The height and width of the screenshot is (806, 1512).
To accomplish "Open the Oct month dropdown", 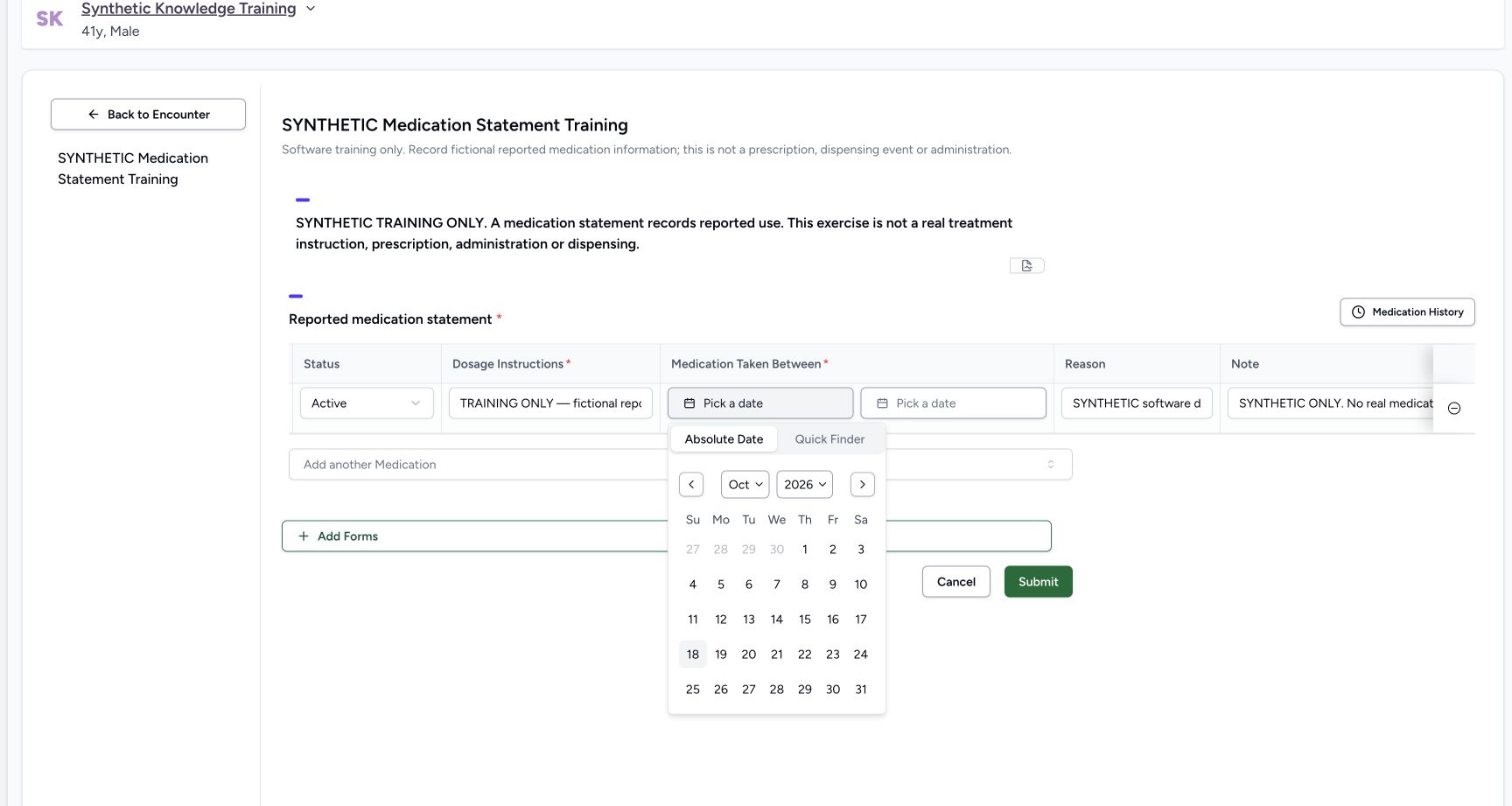I will tap(745, 484).
